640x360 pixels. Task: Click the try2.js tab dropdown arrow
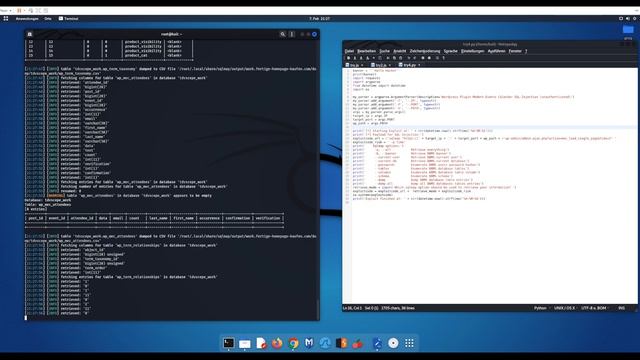click(390, 65)
